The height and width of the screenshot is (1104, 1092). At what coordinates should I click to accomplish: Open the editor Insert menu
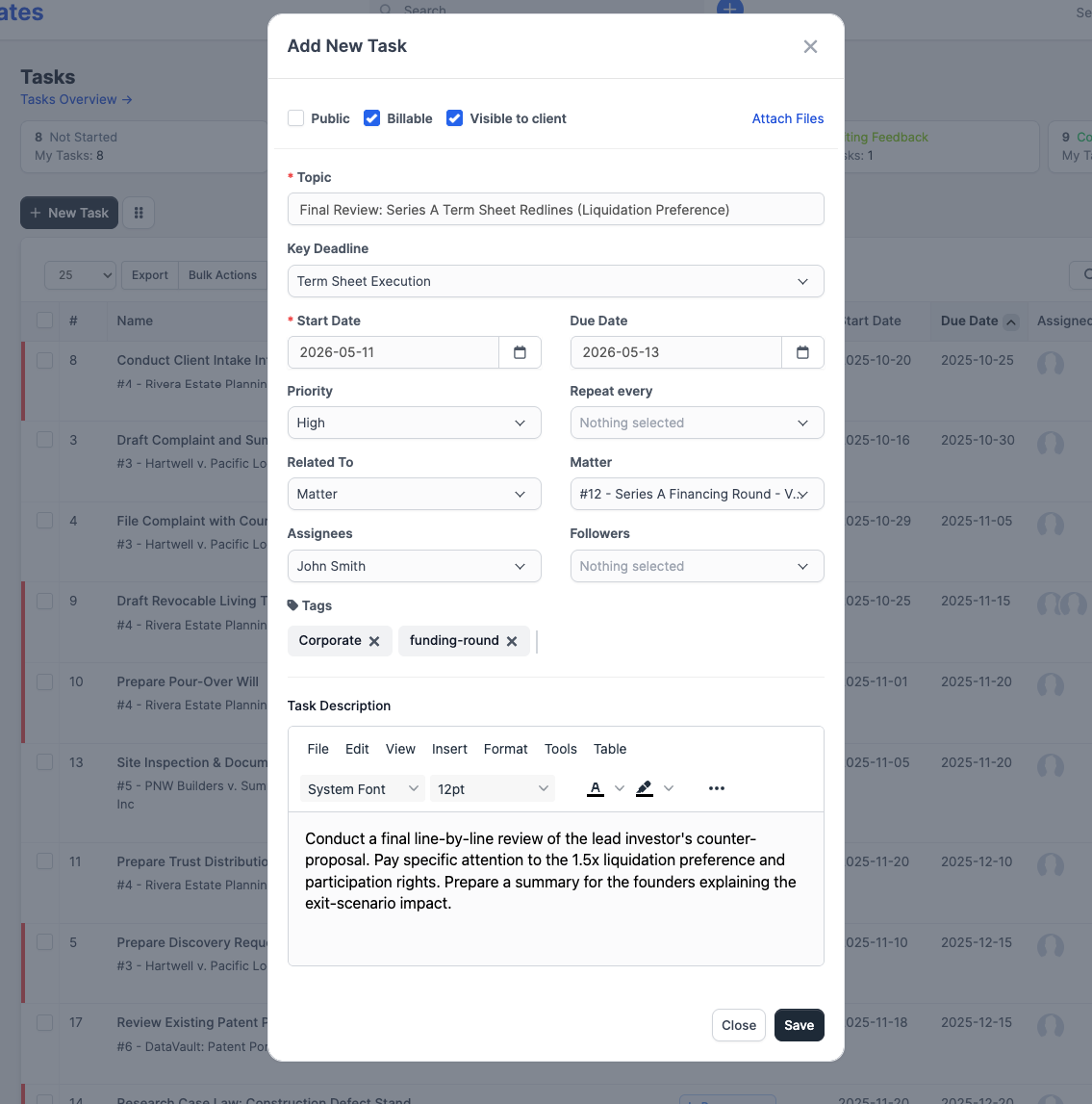[449, 749]
